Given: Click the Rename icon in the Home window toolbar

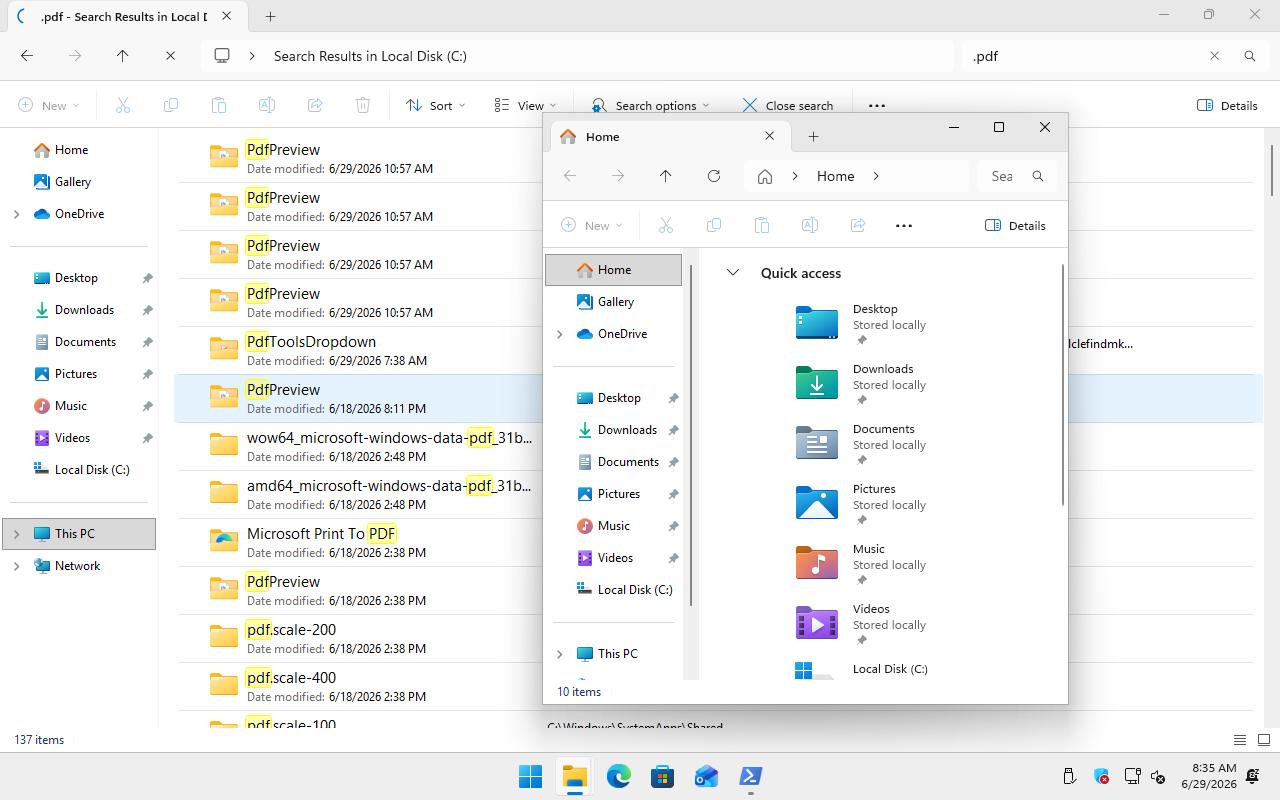Looking at the screenshot, I should 810,225.
